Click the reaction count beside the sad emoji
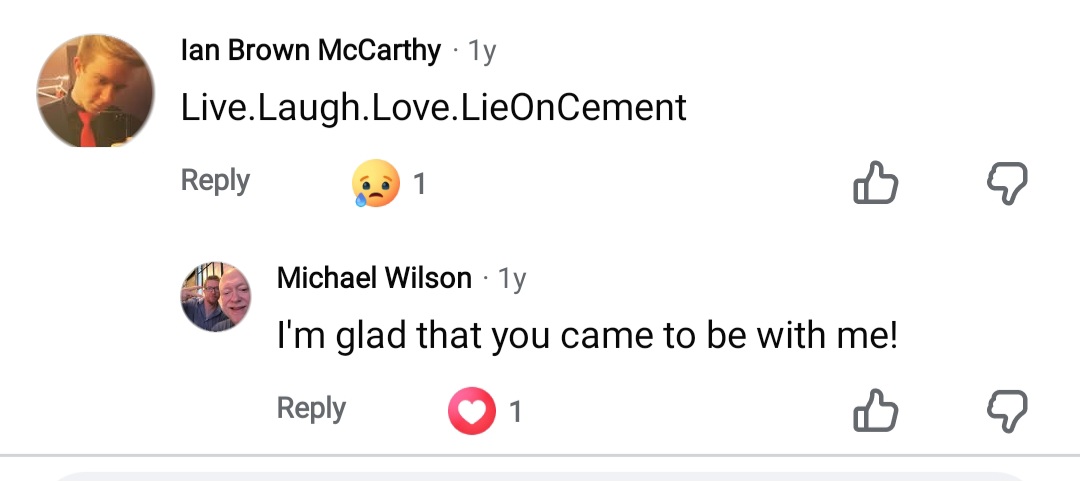 tap(420, 185)
